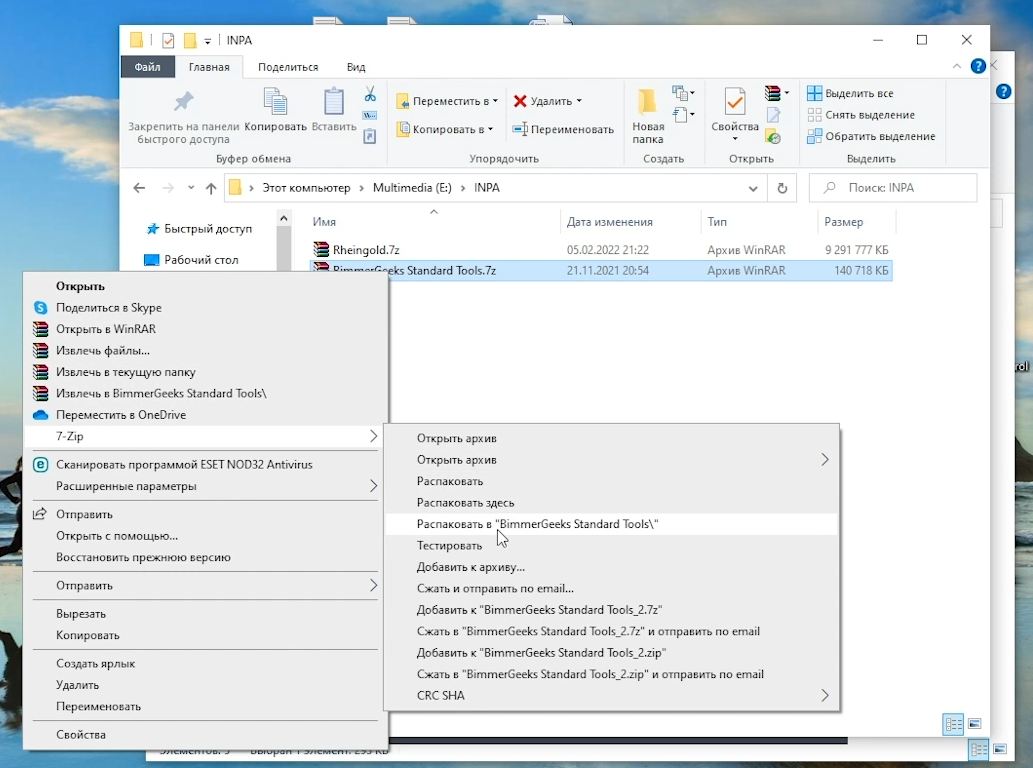1033x768 pixels.
Task: Expand the CRC SHA submenu
Action: tap(825, 696)
